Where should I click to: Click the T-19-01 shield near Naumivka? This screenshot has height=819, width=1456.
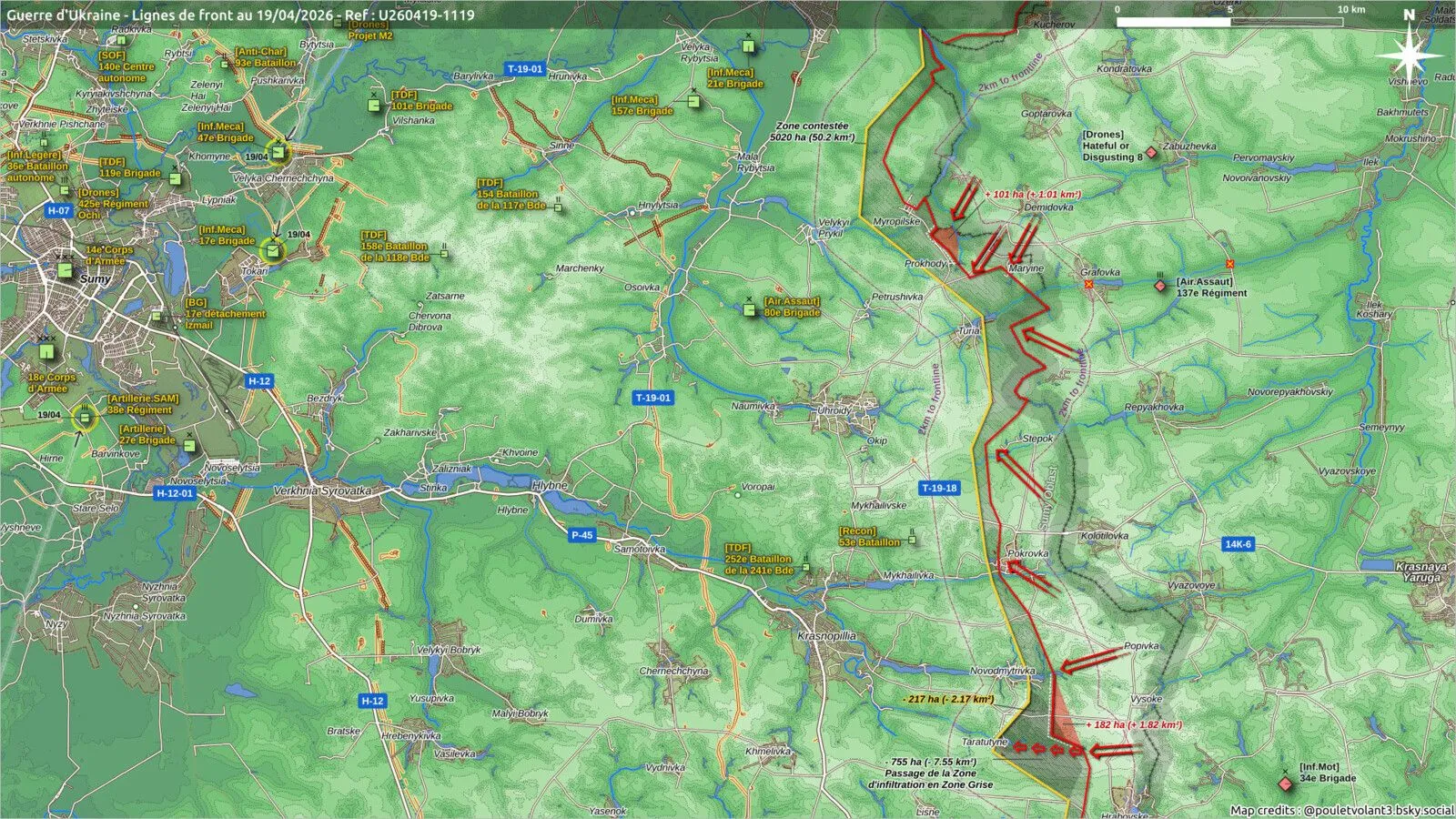(x=653, y=398)
